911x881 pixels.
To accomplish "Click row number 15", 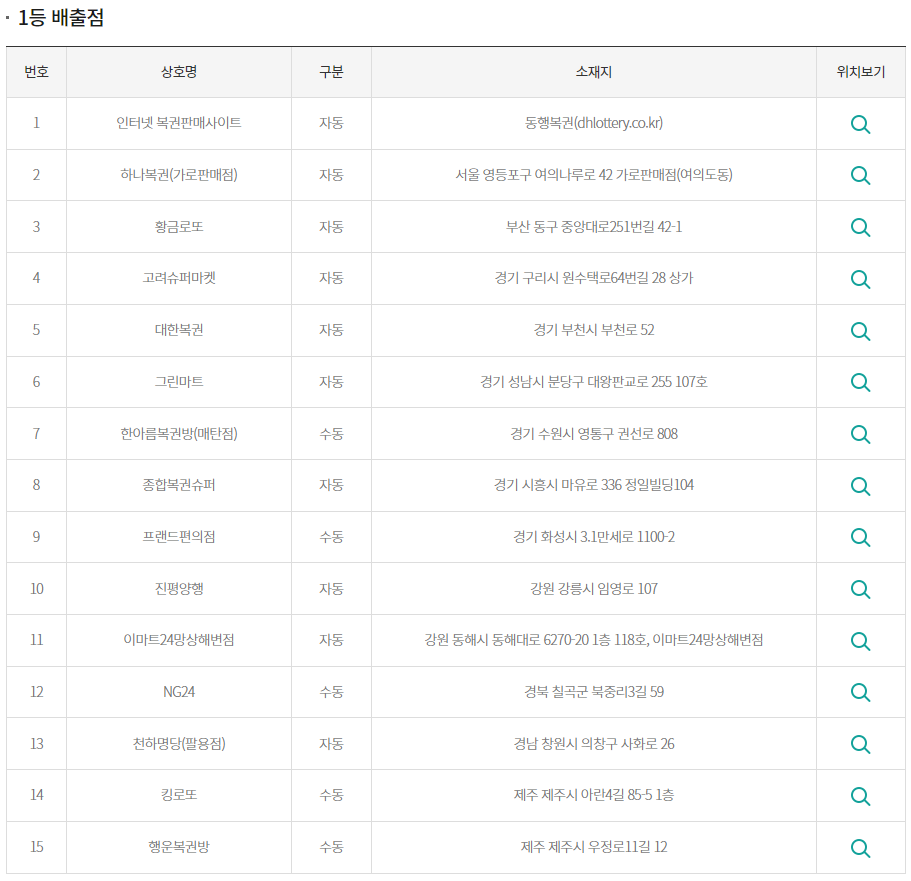I will click(37, 846).
